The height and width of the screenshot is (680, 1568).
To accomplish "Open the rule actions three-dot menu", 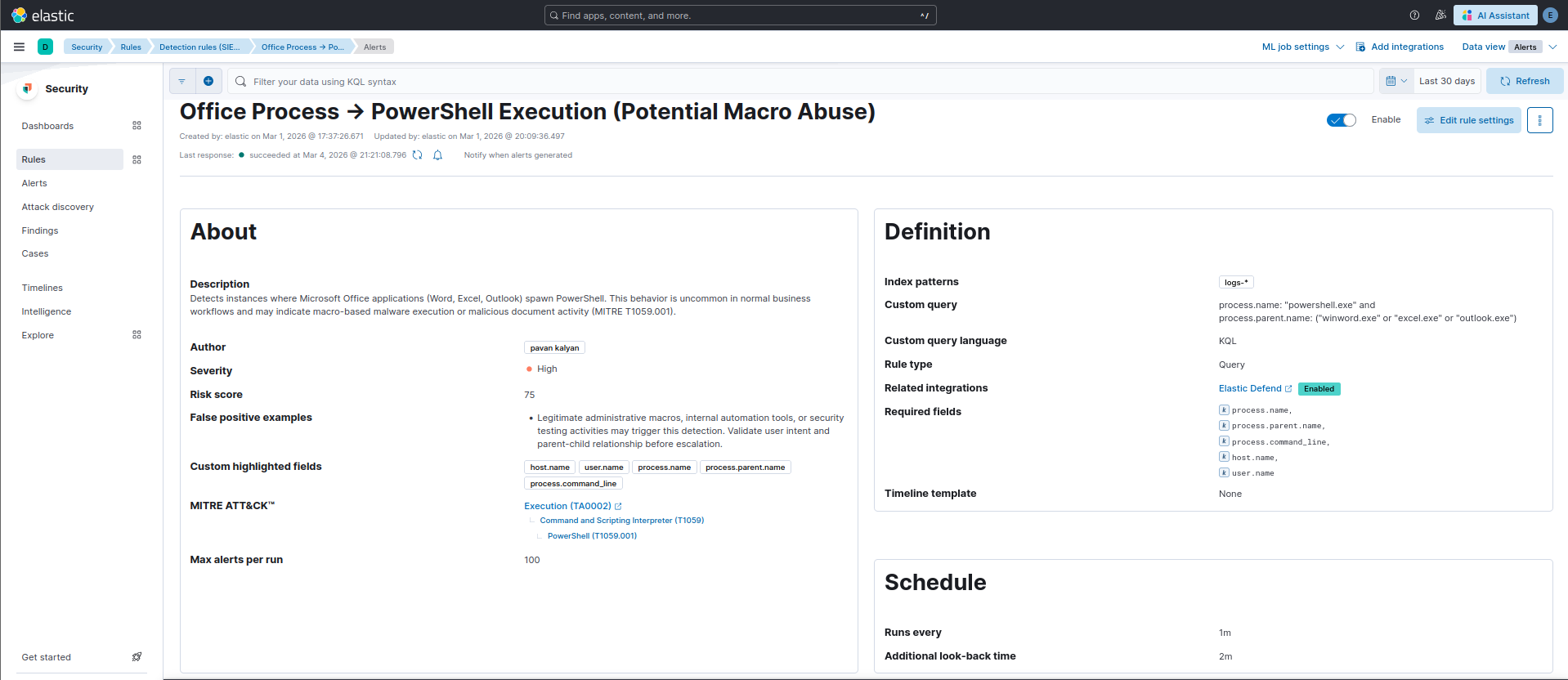I will coord(1539,120).
